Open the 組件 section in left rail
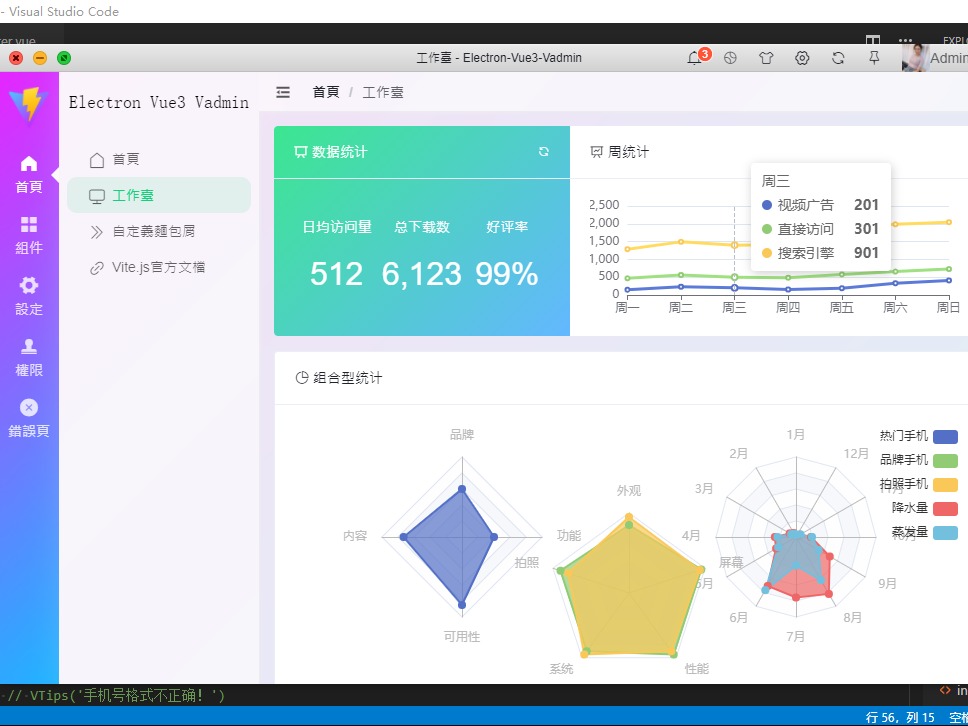This screenshot has height=726, width=968. coord(29,233)
